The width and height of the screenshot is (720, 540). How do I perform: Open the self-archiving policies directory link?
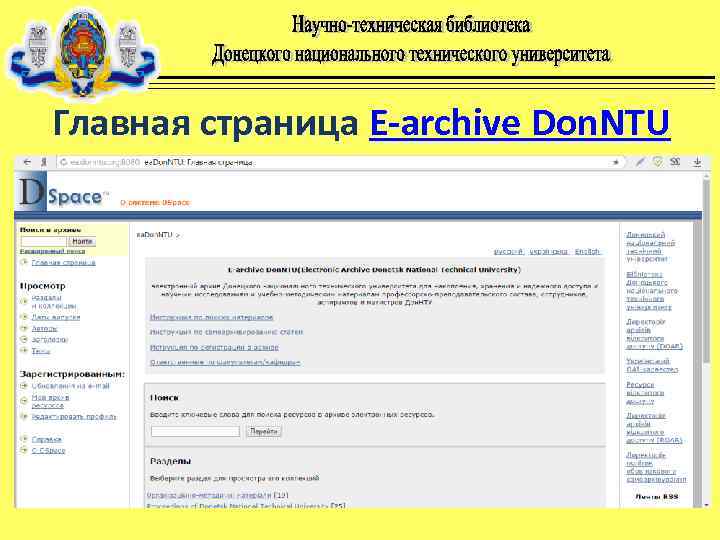coord(656,467)
